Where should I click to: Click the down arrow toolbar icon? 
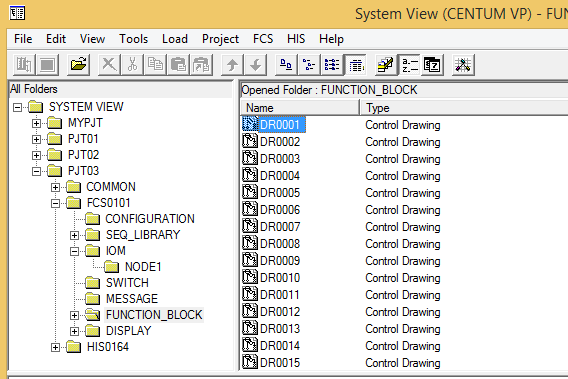(255, 65)
